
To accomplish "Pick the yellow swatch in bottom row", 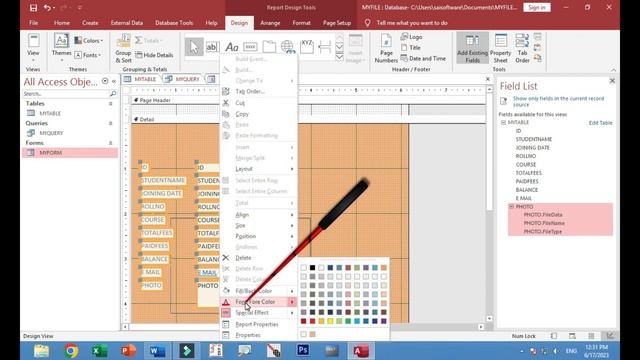I will click(x=330, y=321).
